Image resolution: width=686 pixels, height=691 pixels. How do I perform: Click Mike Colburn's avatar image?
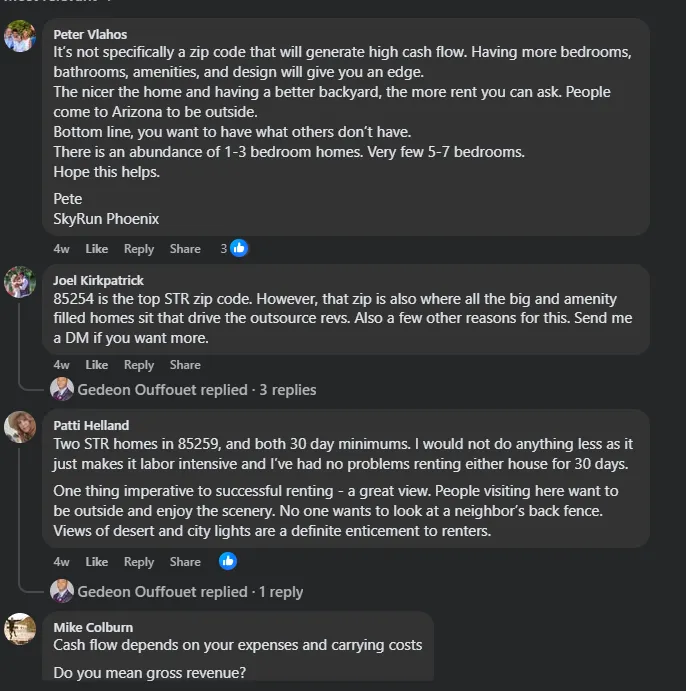point(21,629)
